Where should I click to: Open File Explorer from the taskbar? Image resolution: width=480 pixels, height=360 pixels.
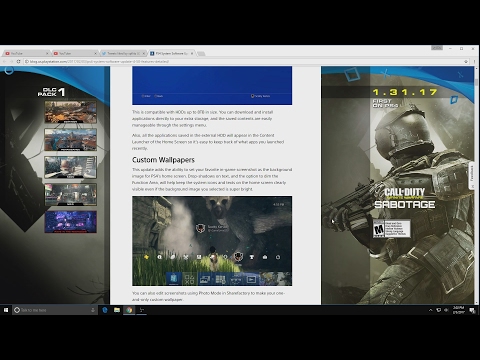(x=117, y=310)
